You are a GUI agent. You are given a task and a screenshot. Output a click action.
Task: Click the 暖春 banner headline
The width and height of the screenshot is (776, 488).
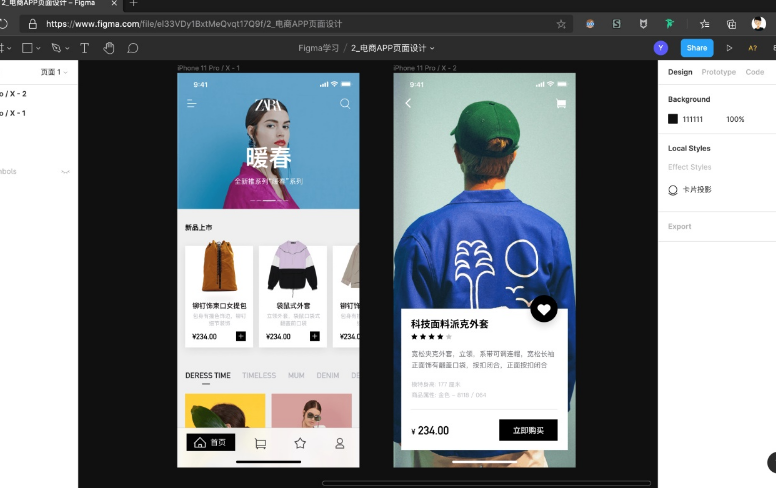[x=269, y=158]
